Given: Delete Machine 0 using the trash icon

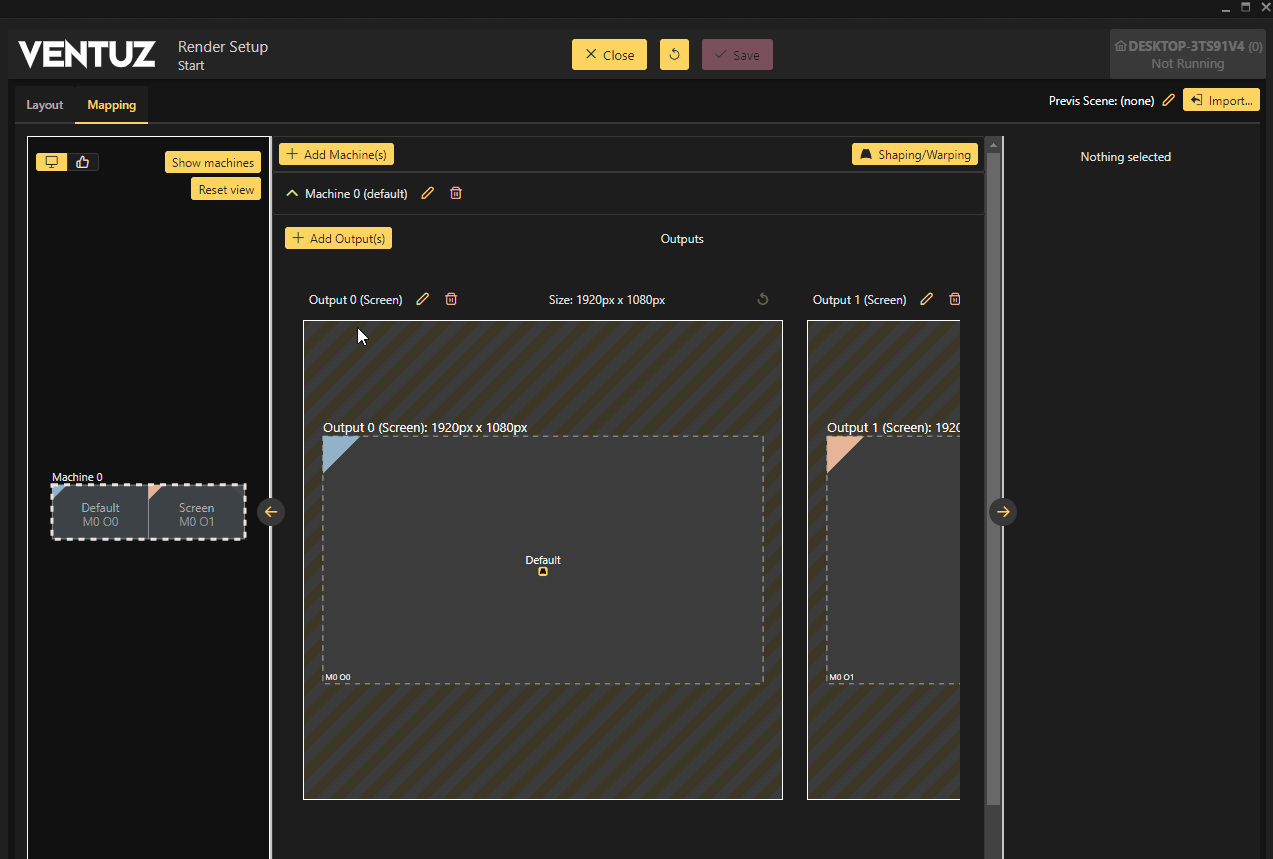Looking at the screenshot, I should click(456, 193).
